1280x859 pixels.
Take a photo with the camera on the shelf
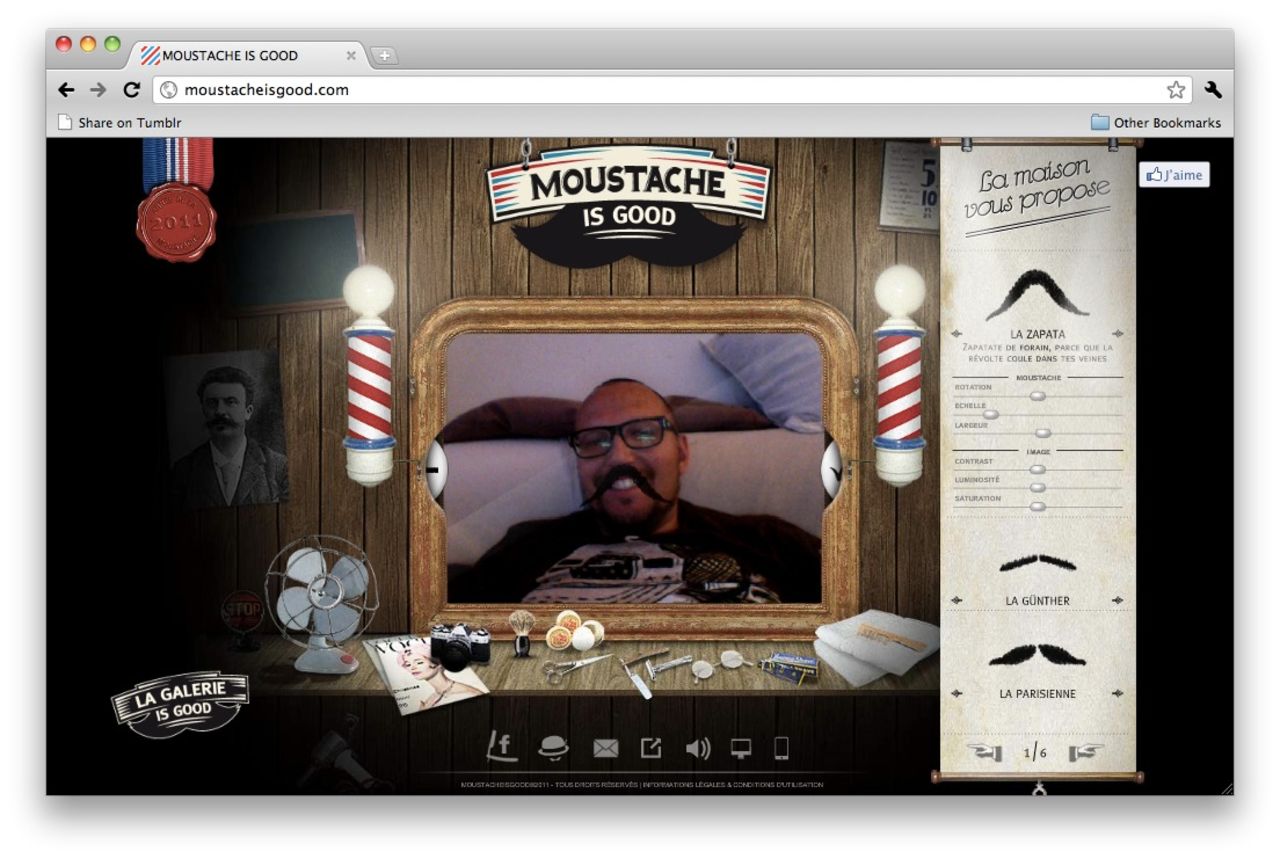point(459,645)
